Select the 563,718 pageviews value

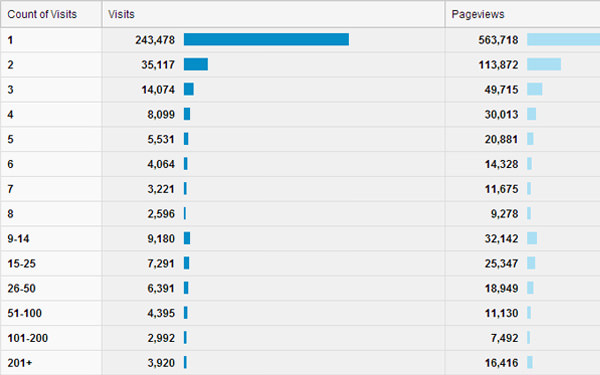pos(498,40)
